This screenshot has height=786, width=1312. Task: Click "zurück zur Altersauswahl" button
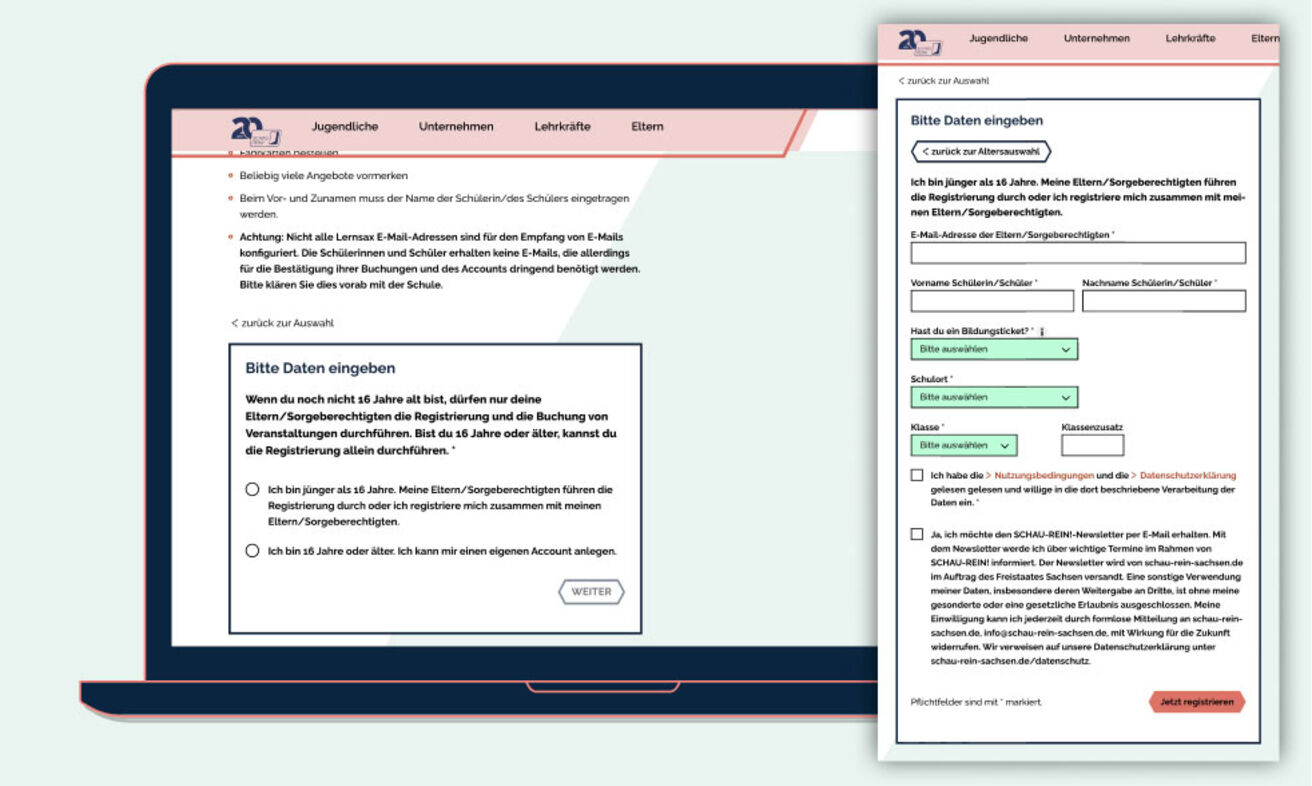click(x=980, y=152)
